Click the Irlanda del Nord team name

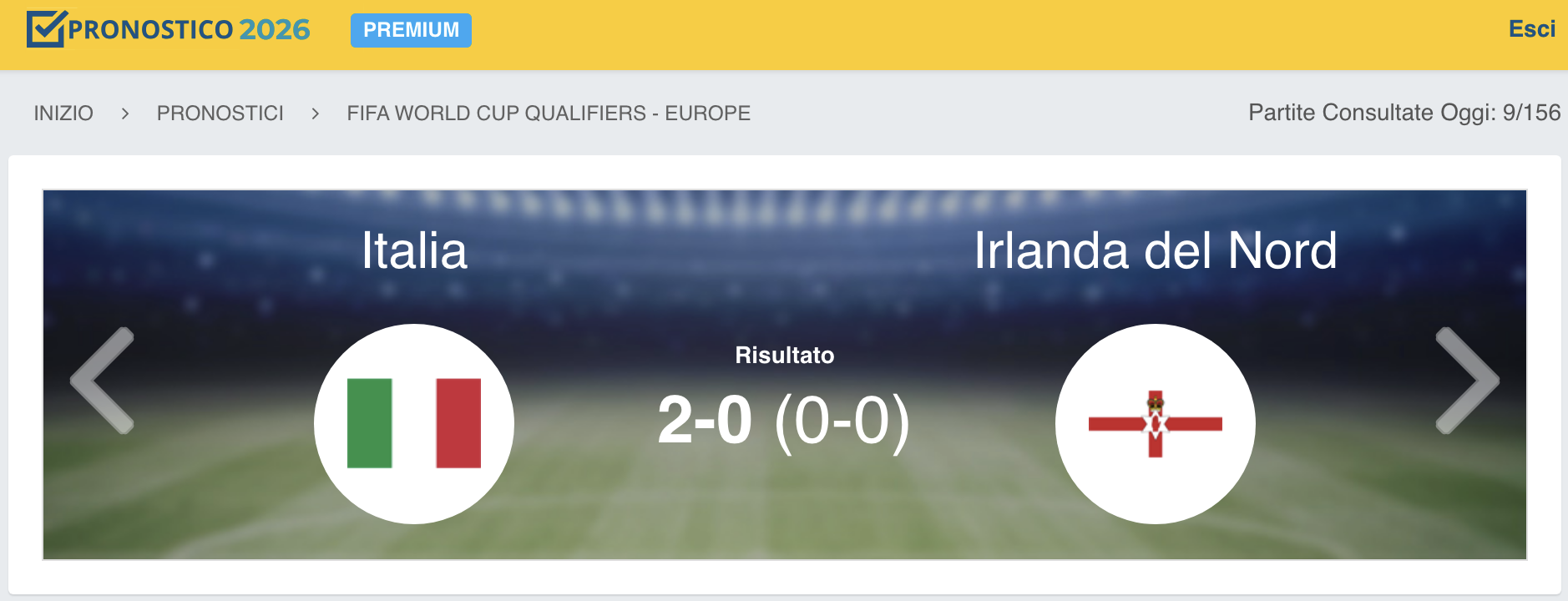[1155, 250]
